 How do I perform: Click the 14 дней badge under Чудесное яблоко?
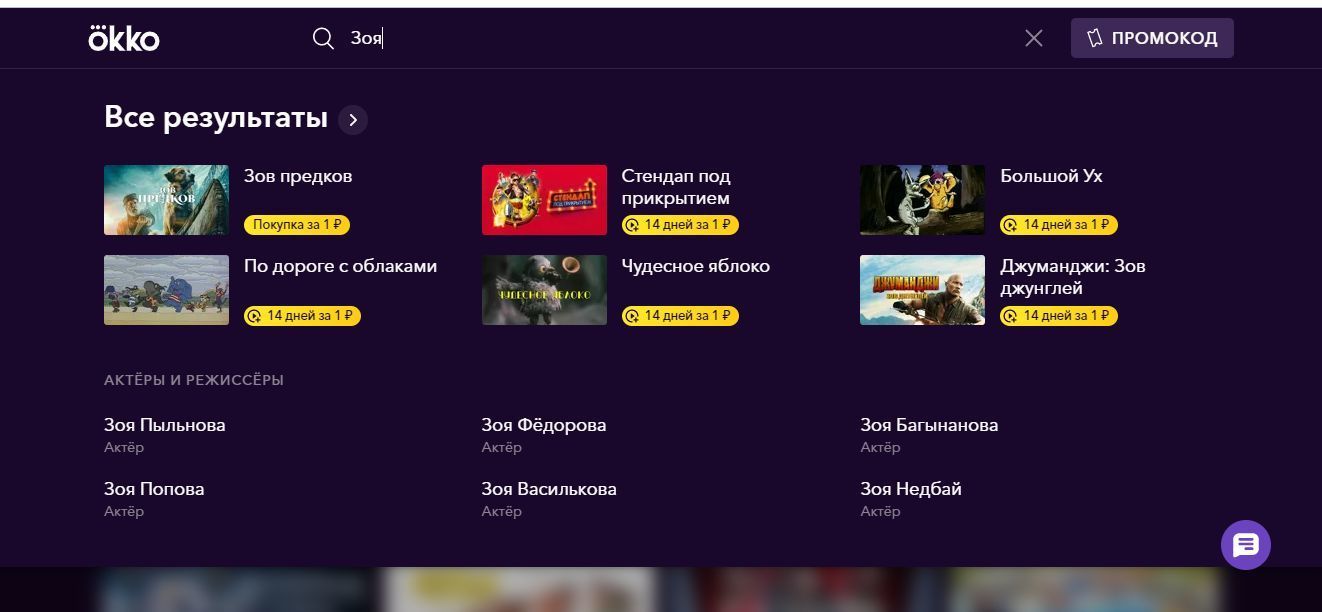[680, 316]
